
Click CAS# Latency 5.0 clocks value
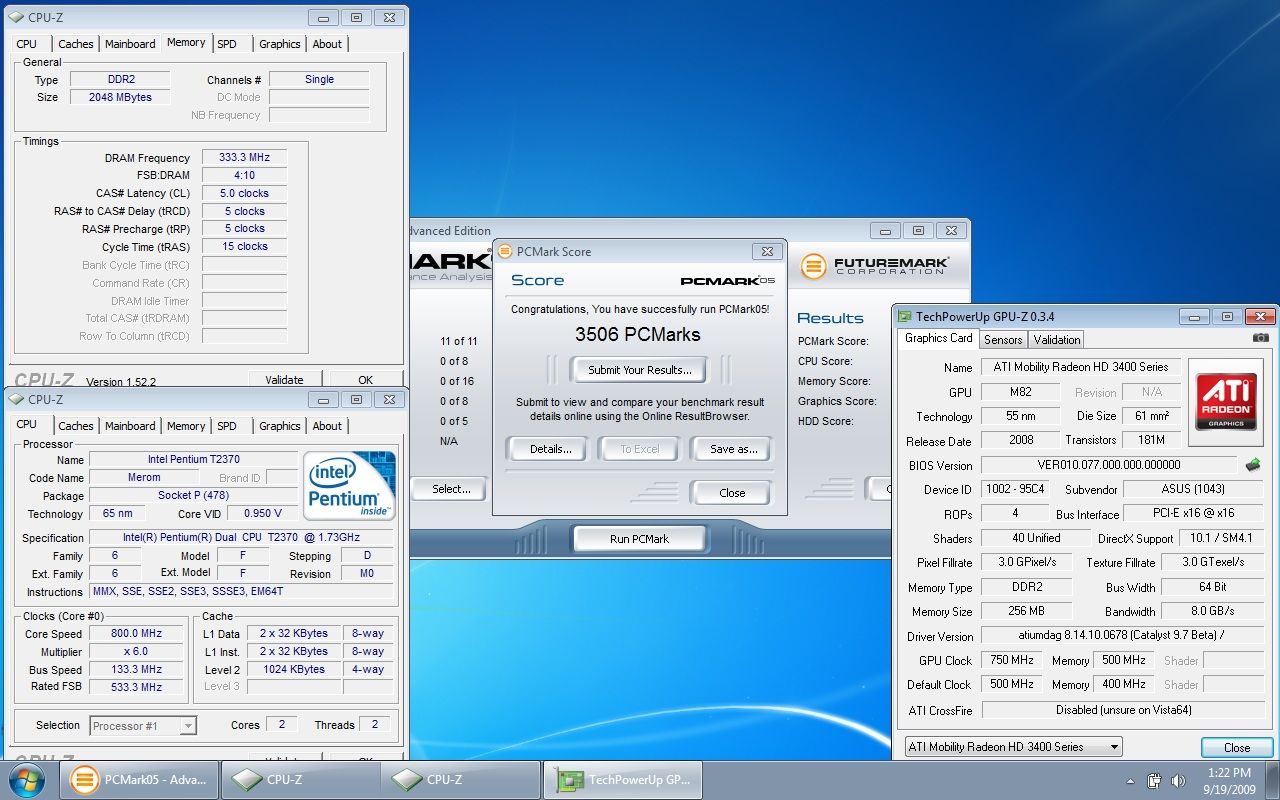click(245, 193)
